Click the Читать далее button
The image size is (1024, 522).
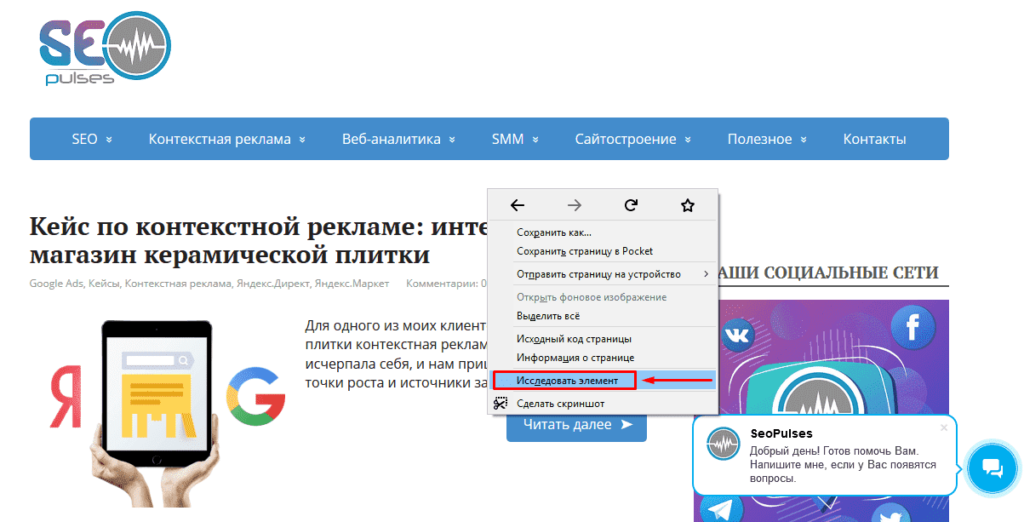coord(577,425)
